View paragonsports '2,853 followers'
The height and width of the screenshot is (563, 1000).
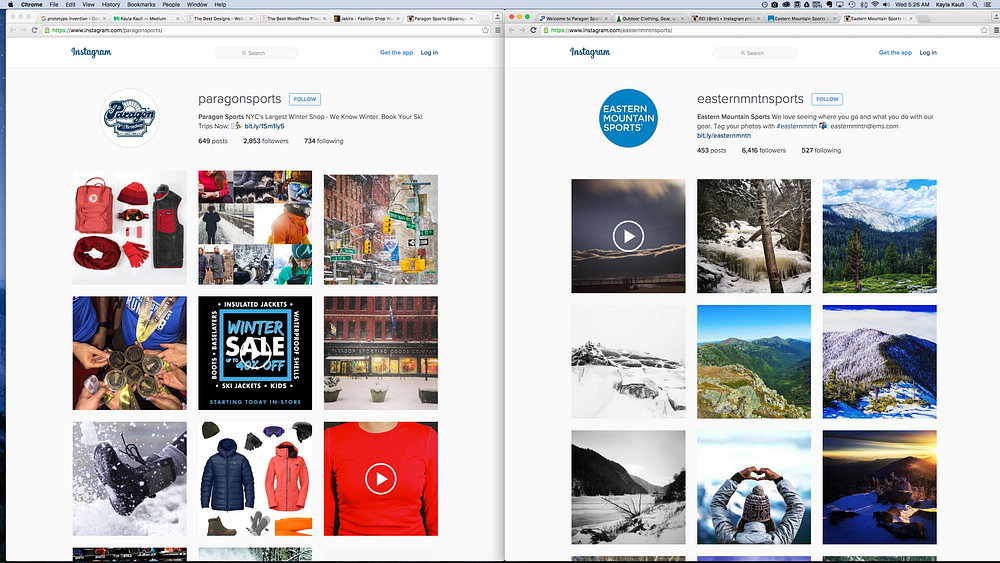(x=266, y=141)
